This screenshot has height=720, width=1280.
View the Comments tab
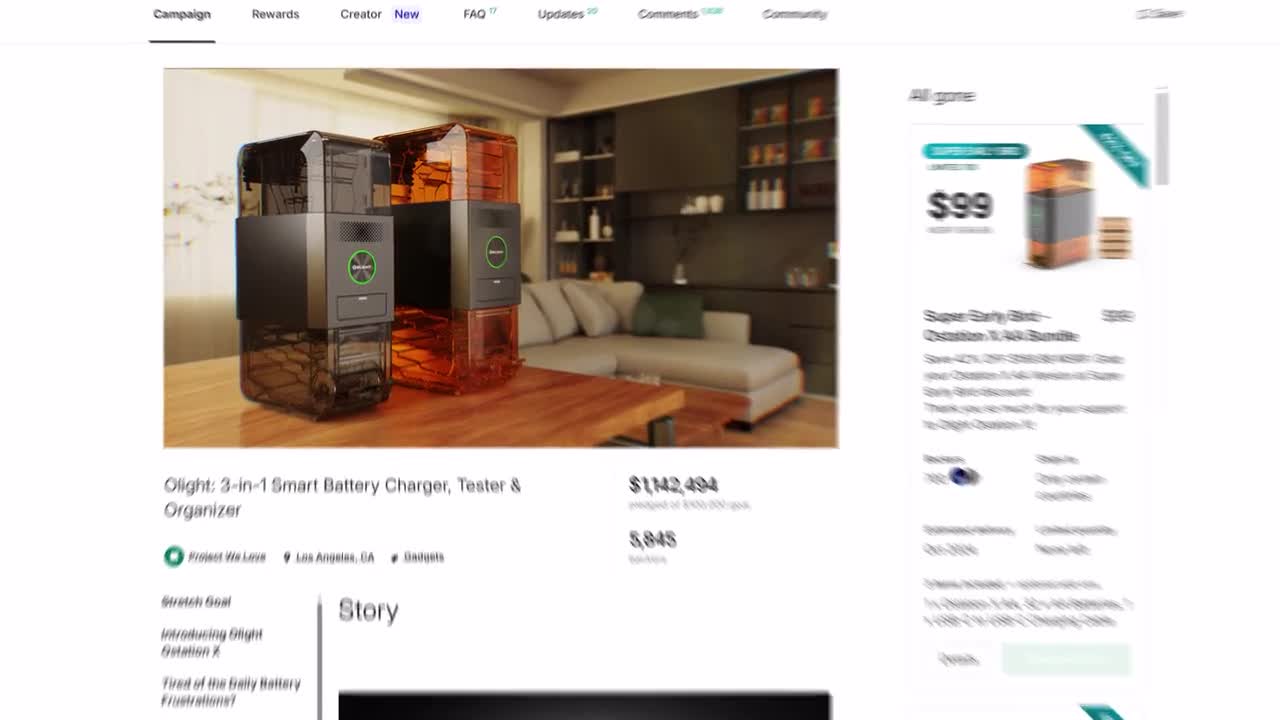680,14
